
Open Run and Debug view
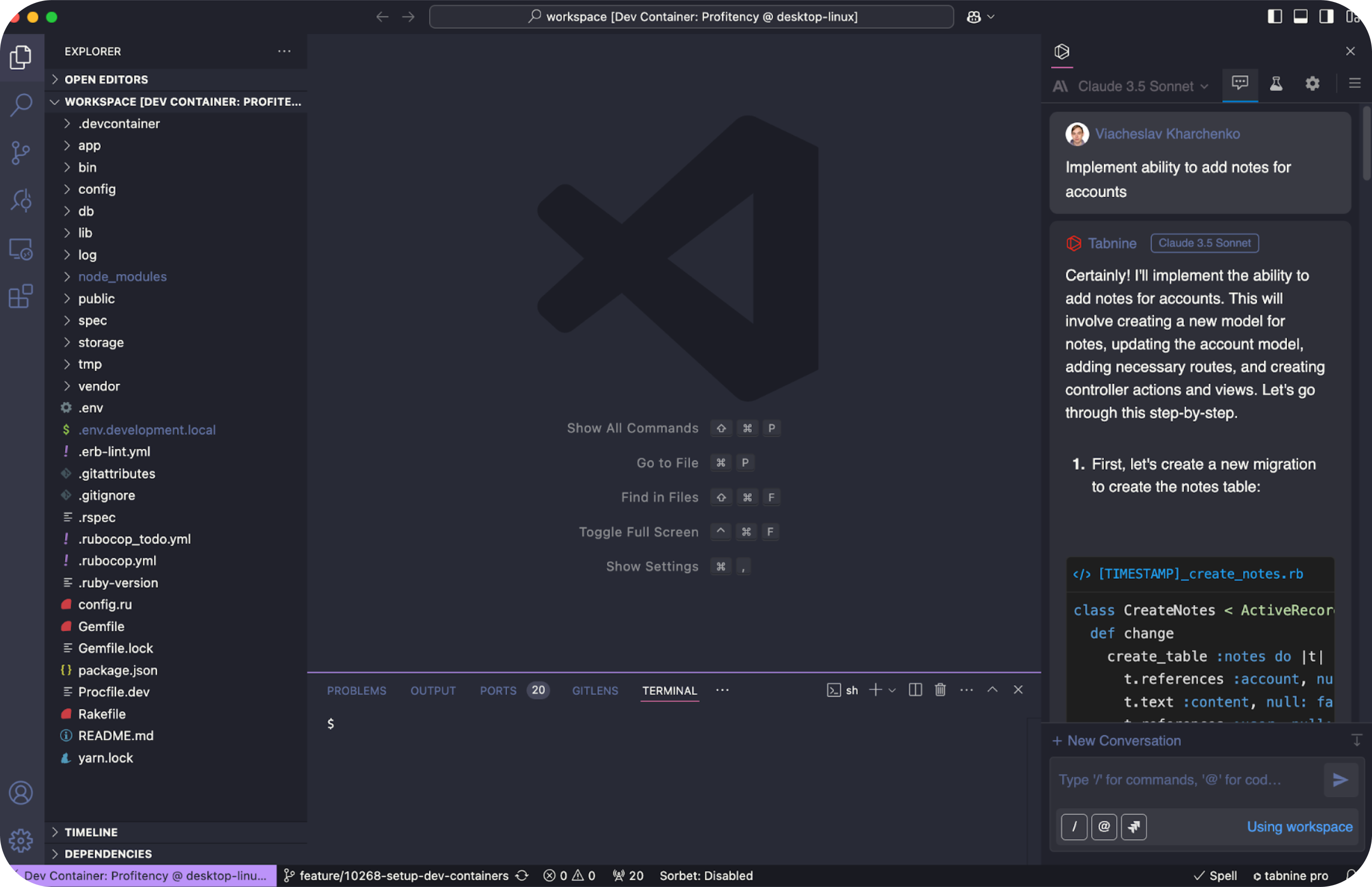pyautogui.click(x=21, y=200)
